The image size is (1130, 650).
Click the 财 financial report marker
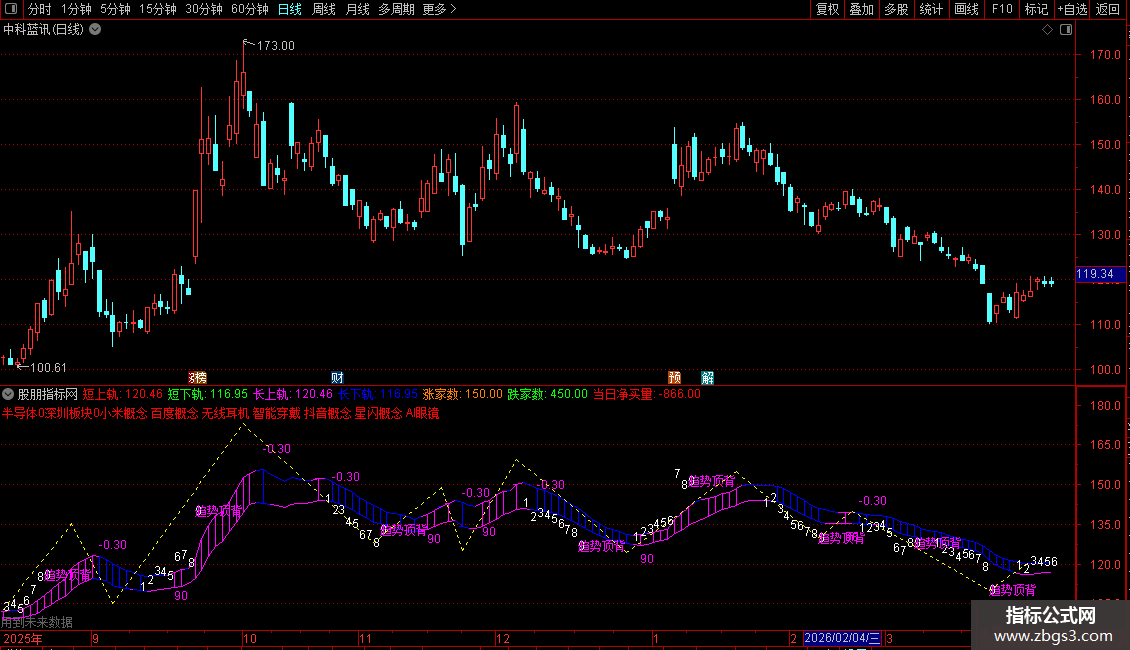pyautogui.click(x=337, y=378)
